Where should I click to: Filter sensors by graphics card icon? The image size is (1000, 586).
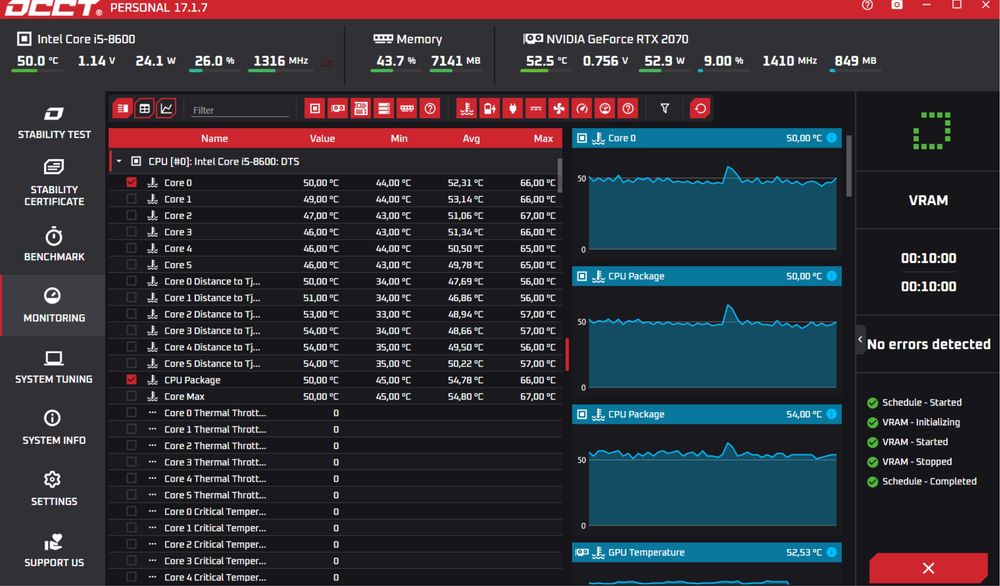338,108
